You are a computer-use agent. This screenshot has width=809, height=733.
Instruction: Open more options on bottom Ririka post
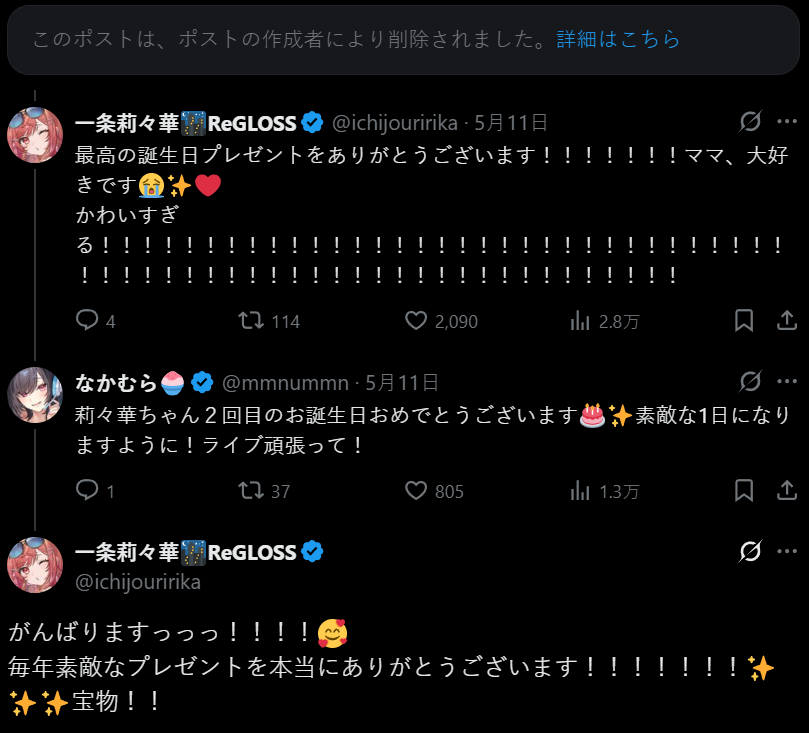tap(787, 552)
